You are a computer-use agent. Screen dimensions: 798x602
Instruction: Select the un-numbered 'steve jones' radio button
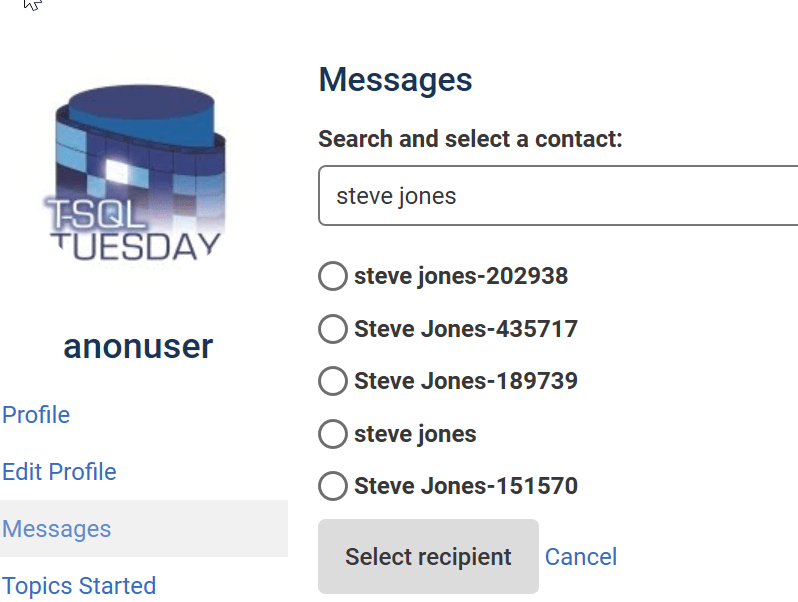(332, 434)
